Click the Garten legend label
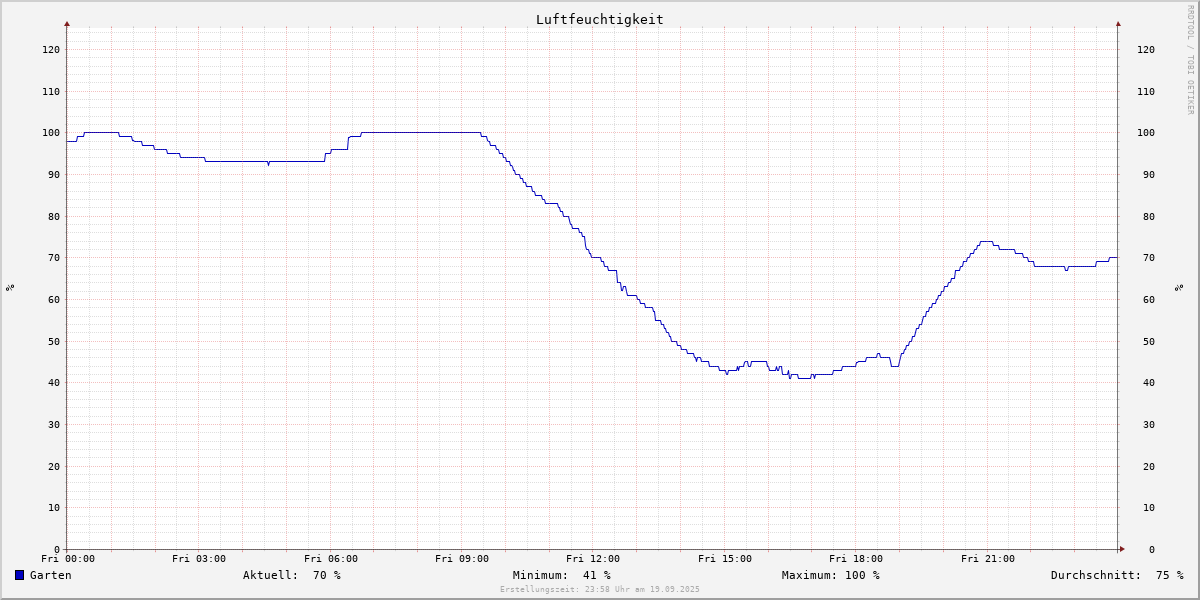The image size is (1200, 600). tap(50, 575)
